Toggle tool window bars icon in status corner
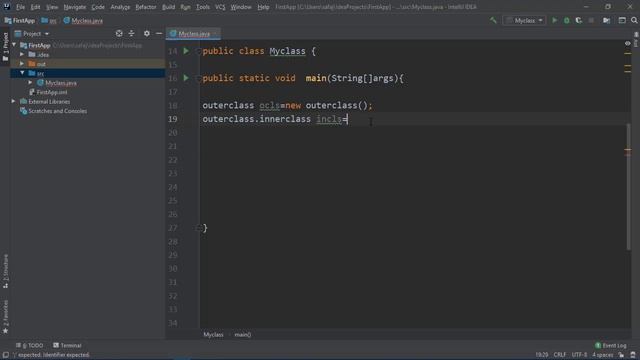The width and height of the screenshot is (640, 360). point(6,355)
